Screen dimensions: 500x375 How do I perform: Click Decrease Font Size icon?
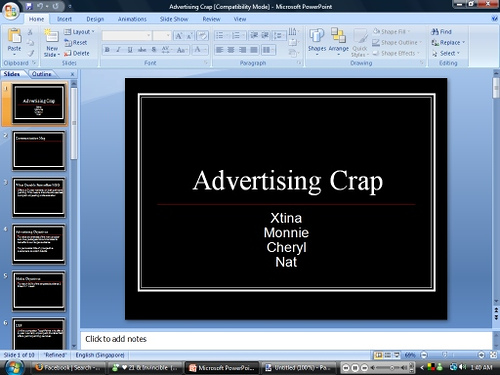[189, 36]
